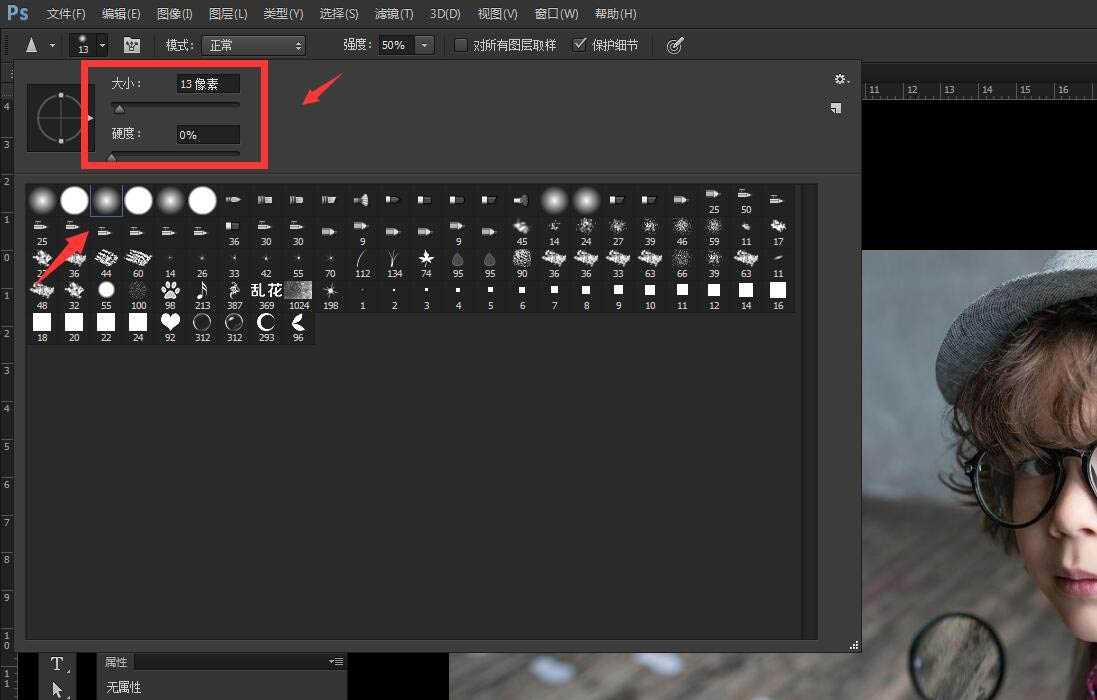Click the 无属性 text in properties panel
Image resolution: width=1097 pixels, height=700 pixels.
pos(124,687)
